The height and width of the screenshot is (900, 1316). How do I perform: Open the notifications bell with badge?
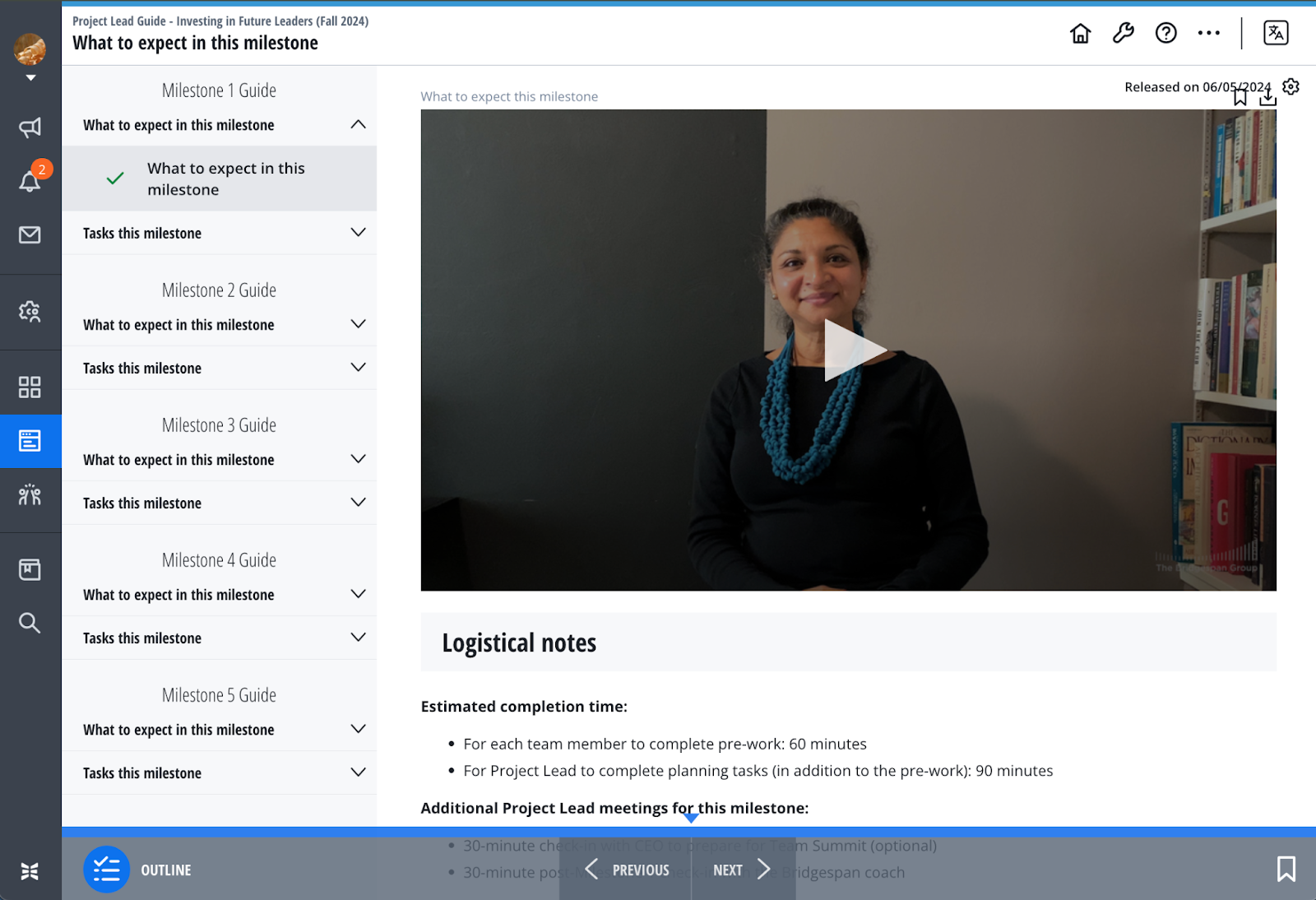pyautogui.click(x=30, y=180)
